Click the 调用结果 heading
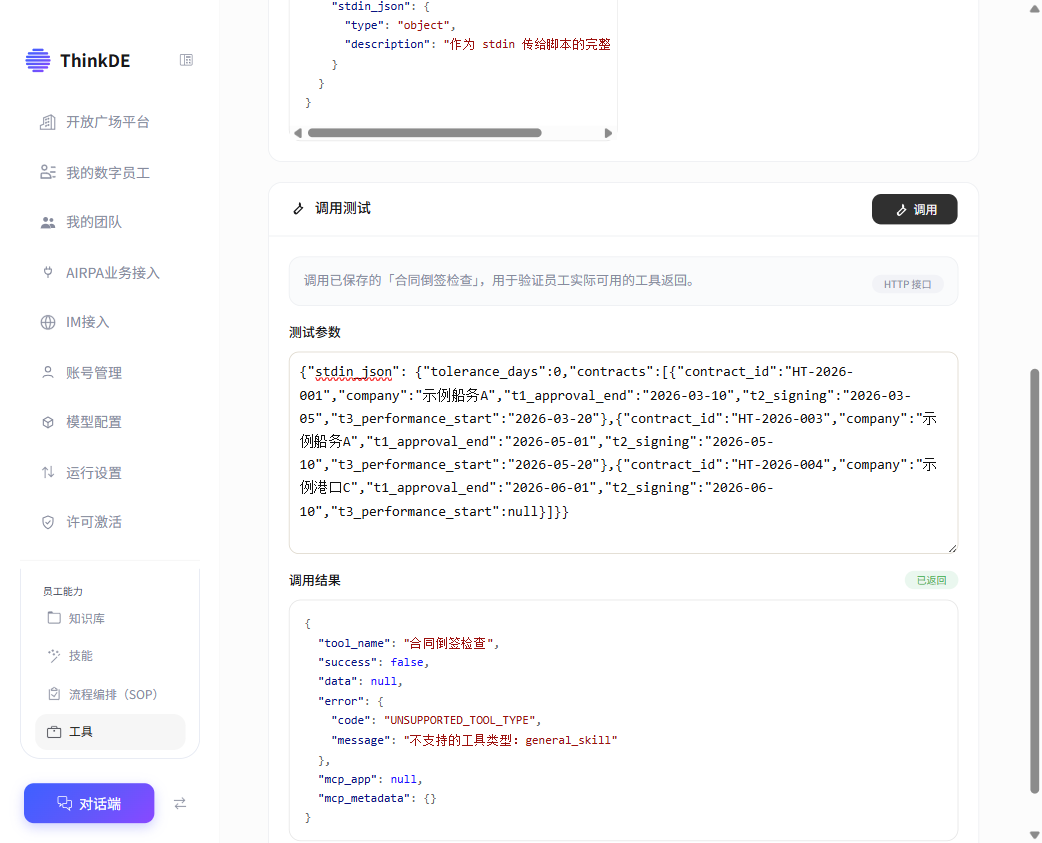The width and height of the screenshot is (1042, 843). coord(315,581)
